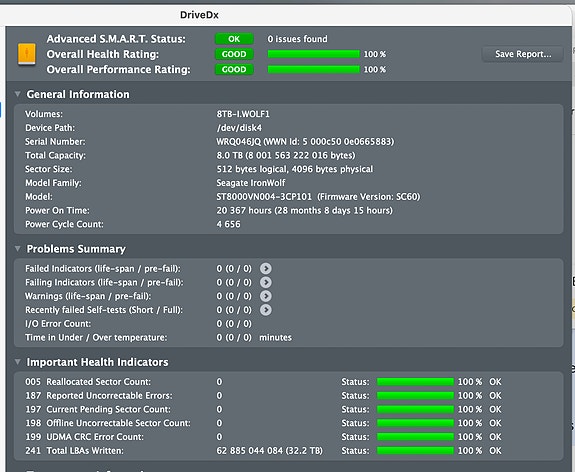Click the green OK S.M.A.R.T. status badge
The height and width of the screenshot is (472, 575).
(x=234, y=39)
